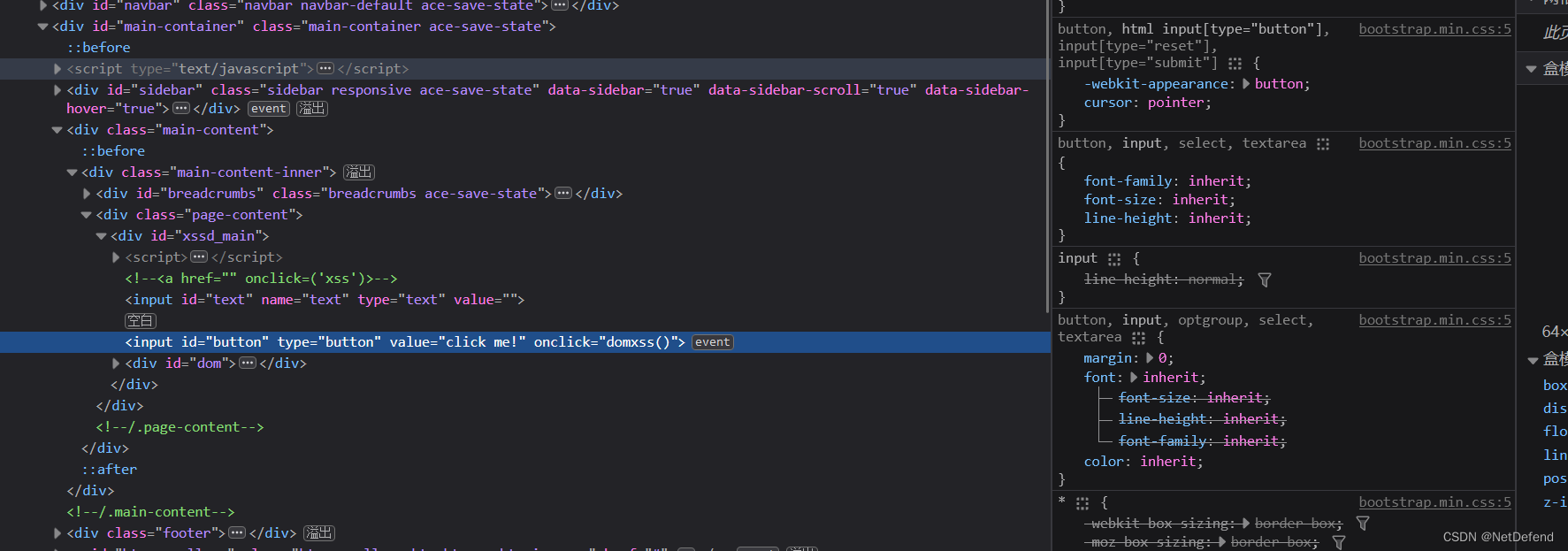
Task: Collapse the font shorthand property
Action: [x=1134, y=378]
